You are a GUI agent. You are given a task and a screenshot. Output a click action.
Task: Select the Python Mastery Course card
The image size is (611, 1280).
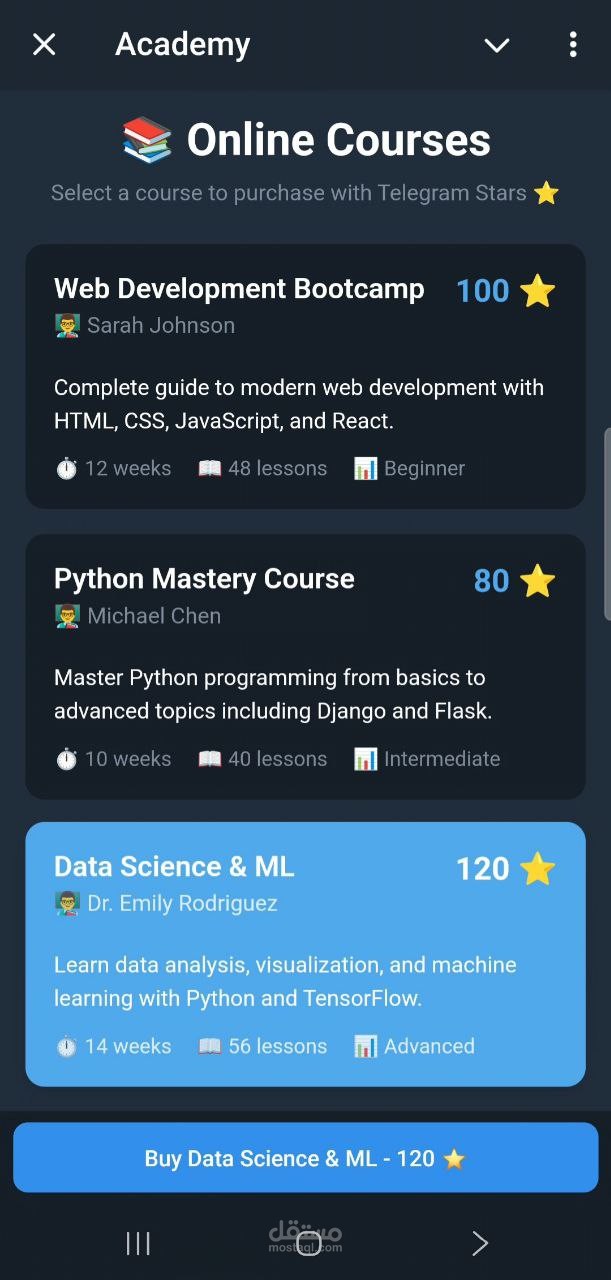pos(305,666)
